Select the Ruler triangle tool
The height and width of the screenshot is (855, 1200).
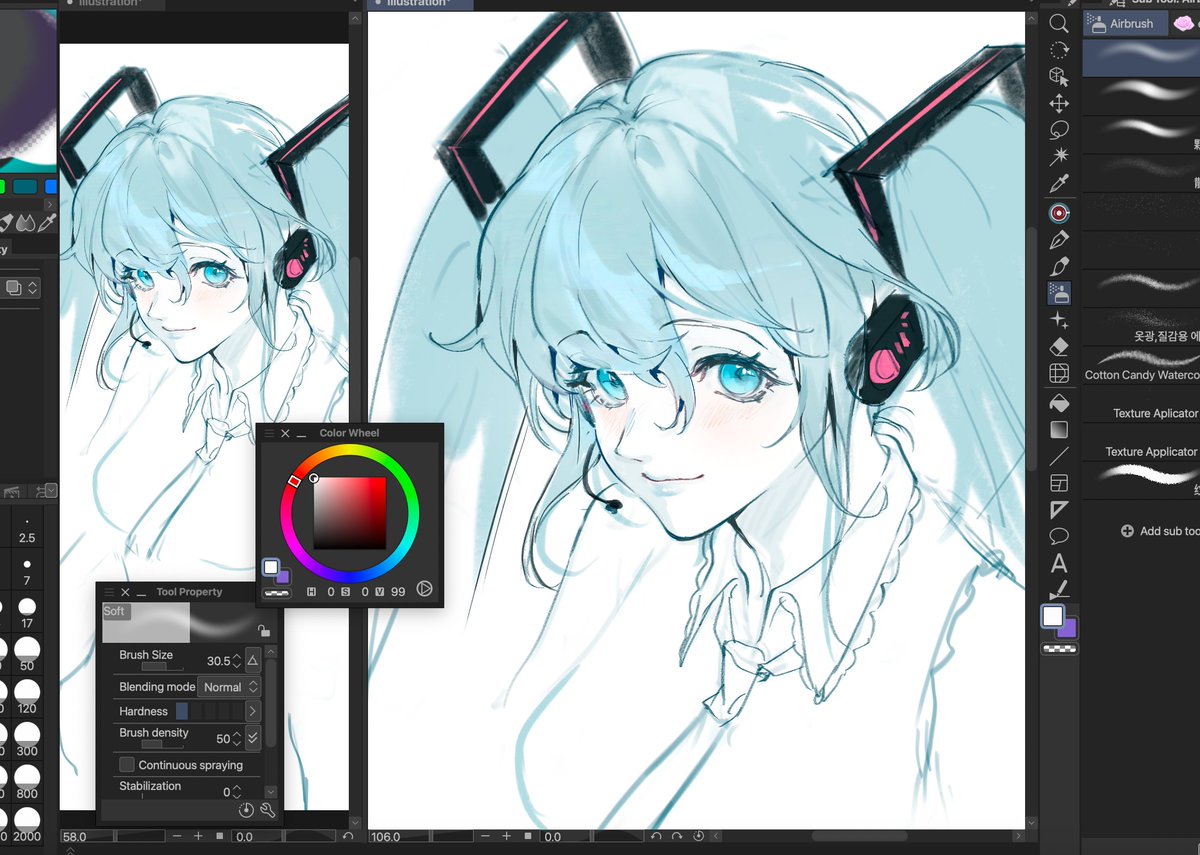1059,510
